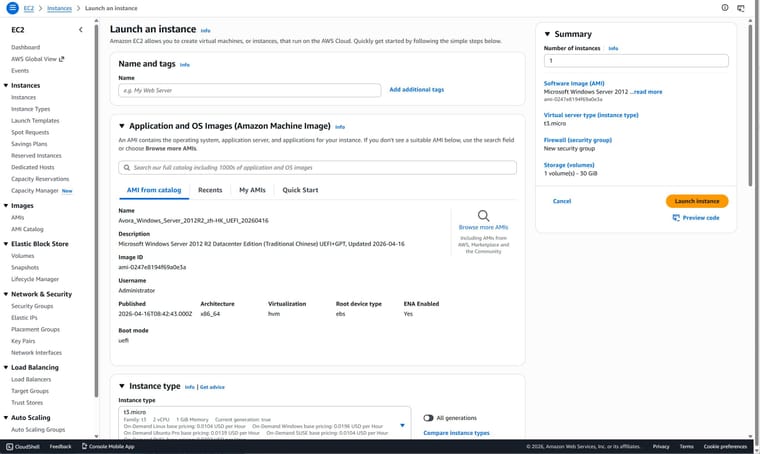The image size is (760, 454).
Task: Click the info circle icon in top bar
Action: (x=725, y=8)
